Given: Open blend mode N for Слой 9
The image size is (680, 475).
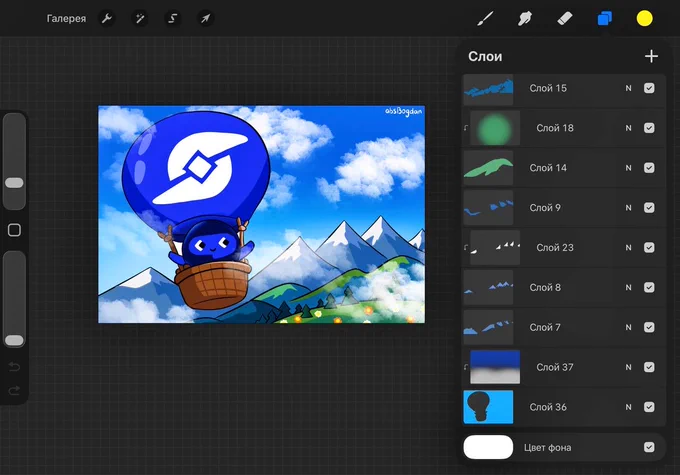Looking at the screenshot, I should click(628, 208).
